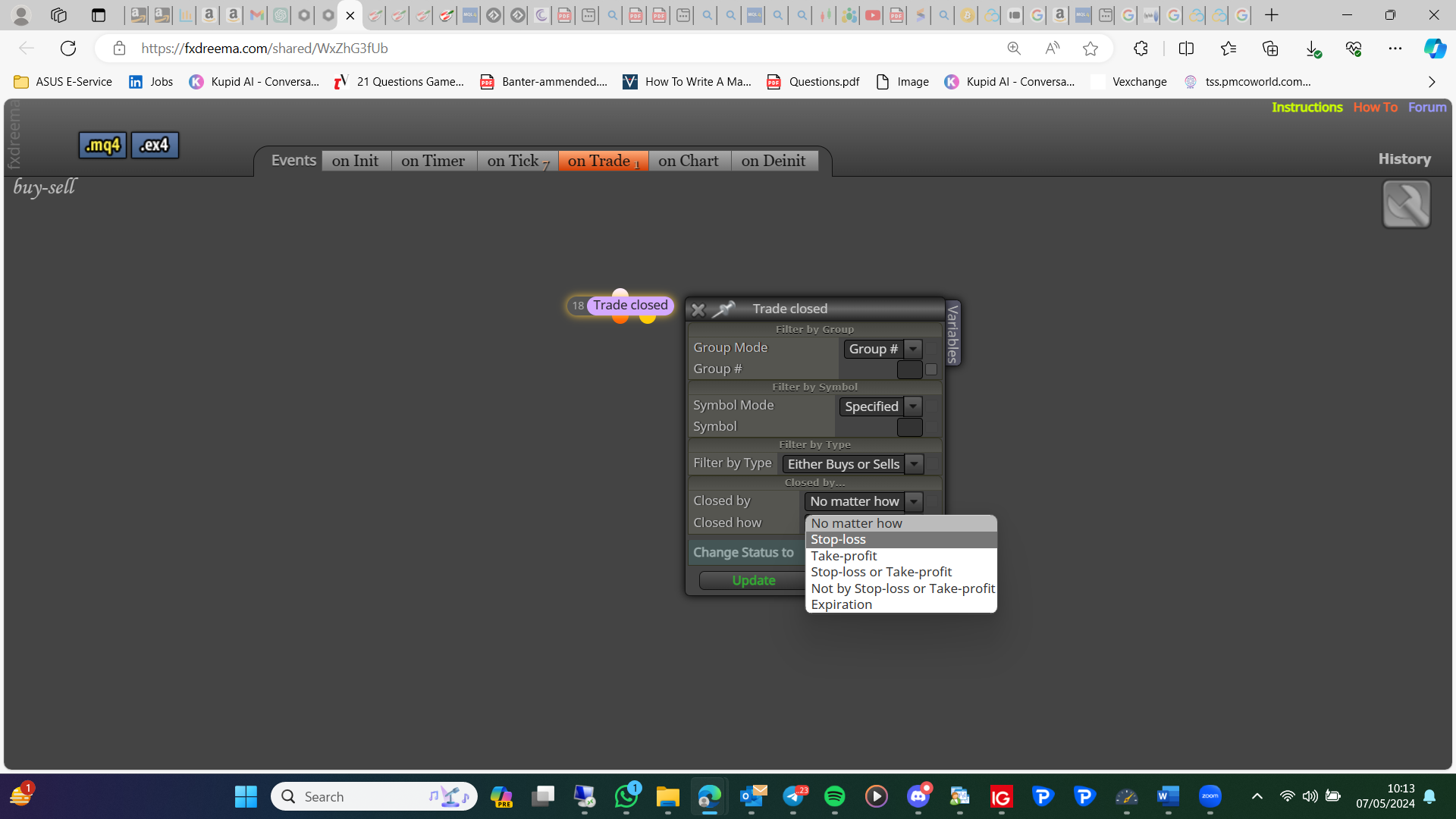Click the orange output dot on the Trade closed block
Screen dimensions: 1456x819
pos(620,318)
